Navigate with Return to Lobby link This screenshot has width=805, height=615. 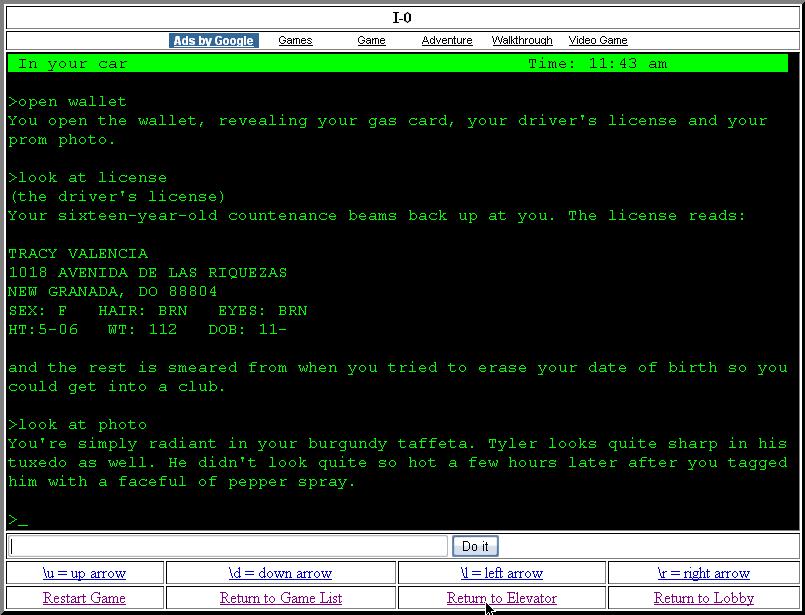click(x=703, y=598)
